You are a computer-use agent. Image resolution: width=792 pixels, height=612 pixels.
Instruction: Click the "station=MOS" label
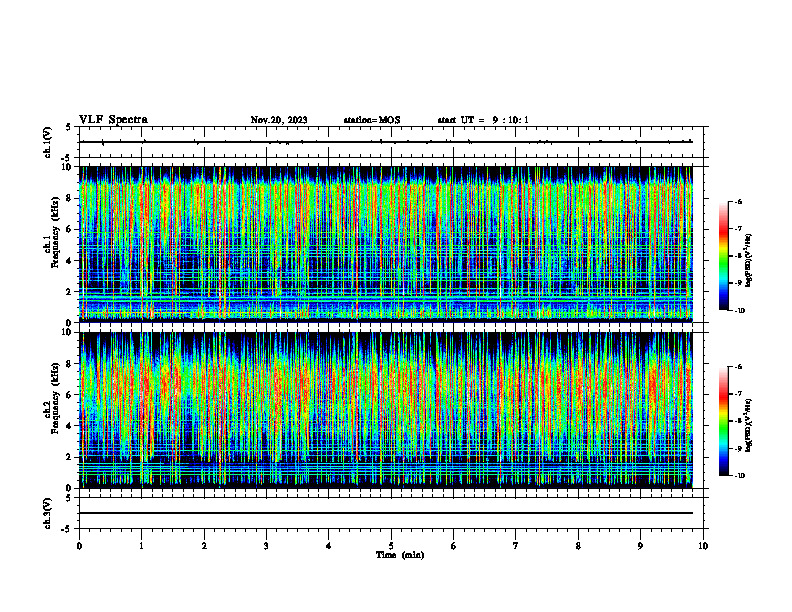pos(372,120)
